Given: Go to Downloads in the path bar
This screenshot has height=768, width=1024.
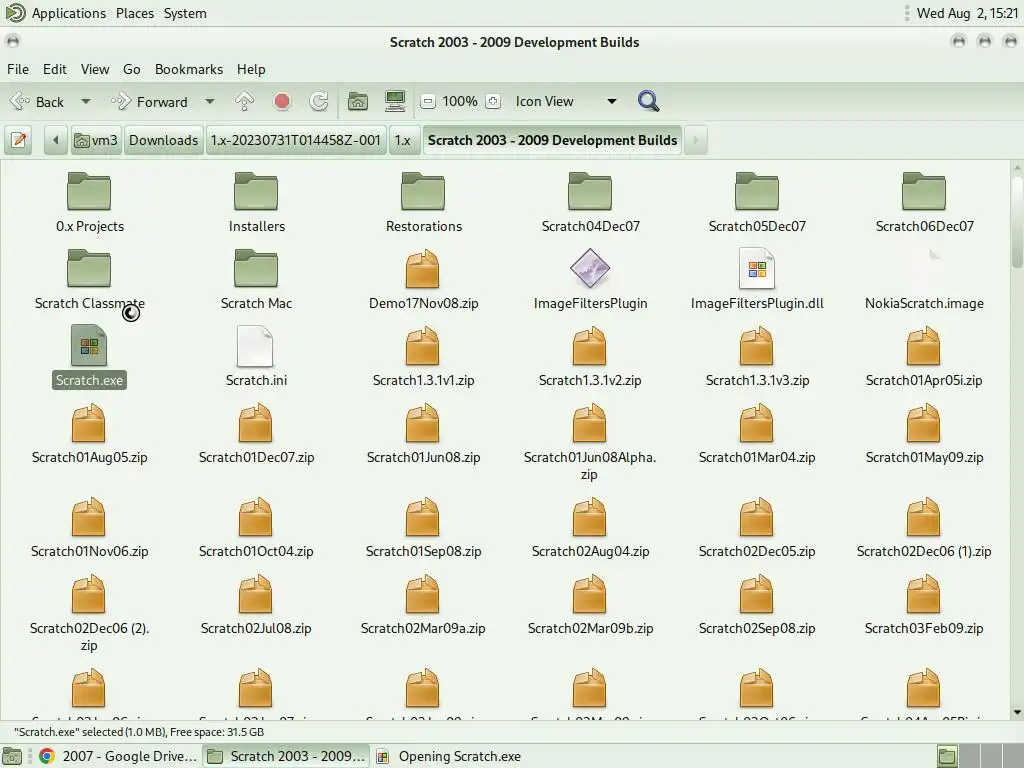Looking at the screenshot, I should pyautogui.click(x=163, y=140).
